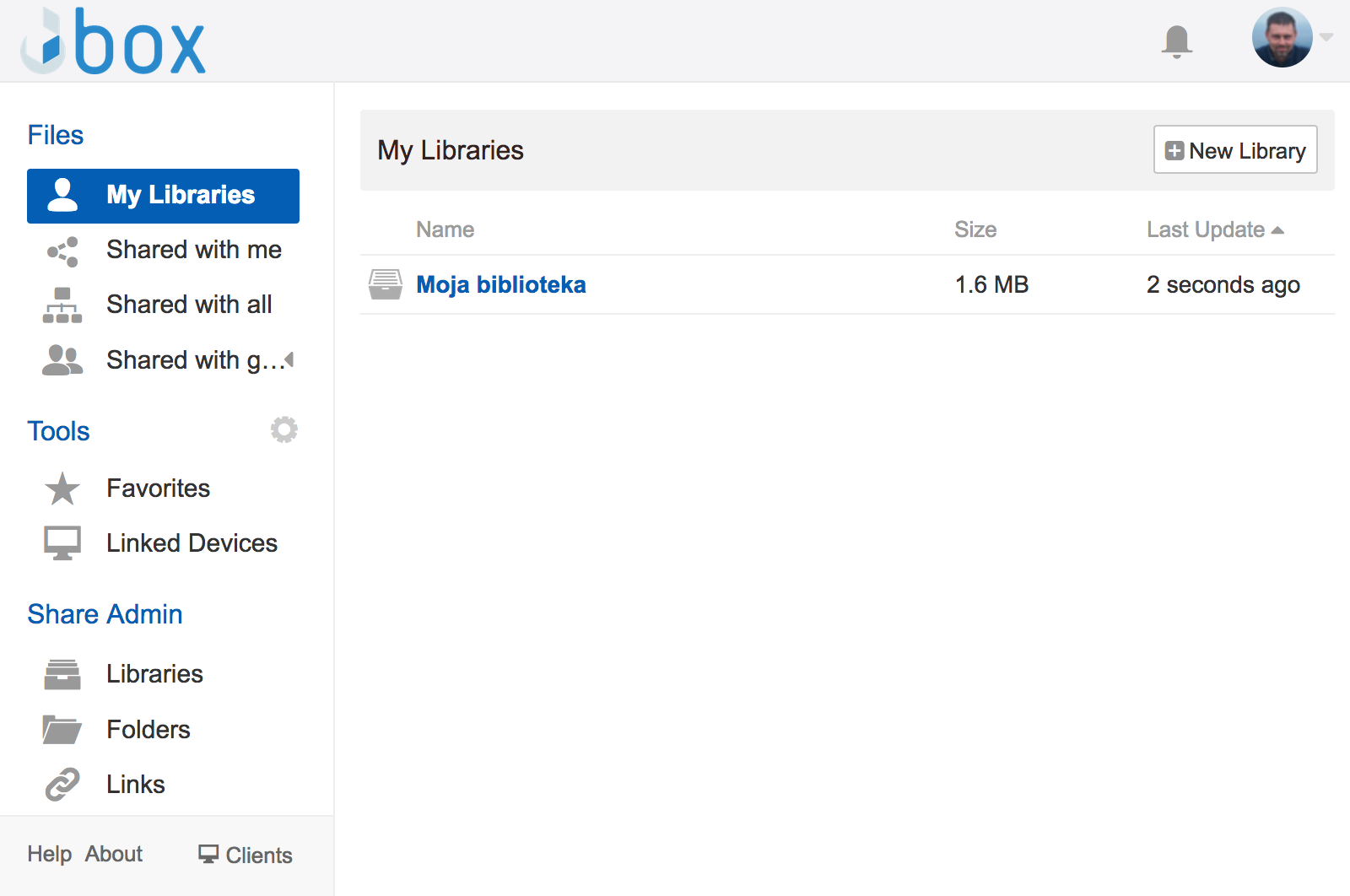Expand the dropdown arrow beside the avatar
This screenshot has width=1350, height=896.
pos(1326,37)
